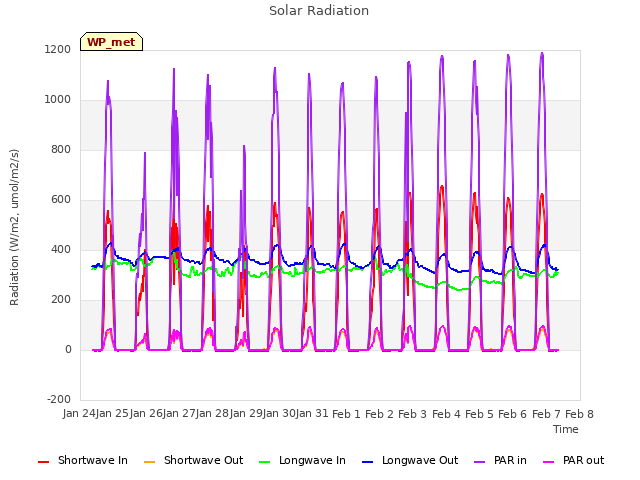Click the orange Shortwave Out legend swatch

click(x=150, y=462)
